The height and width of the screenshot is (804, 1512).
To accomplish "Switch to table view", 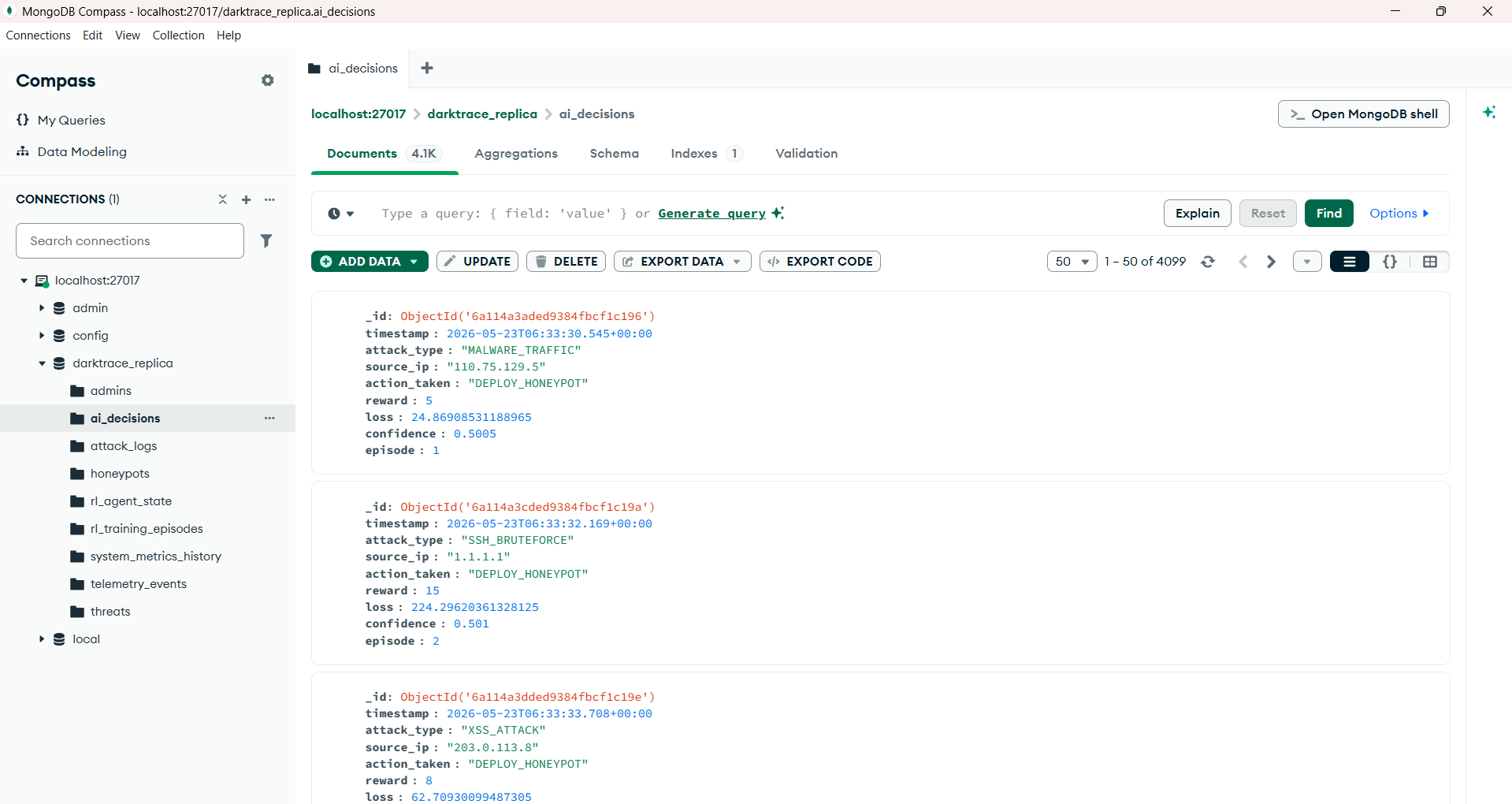I will point(1430,262).
